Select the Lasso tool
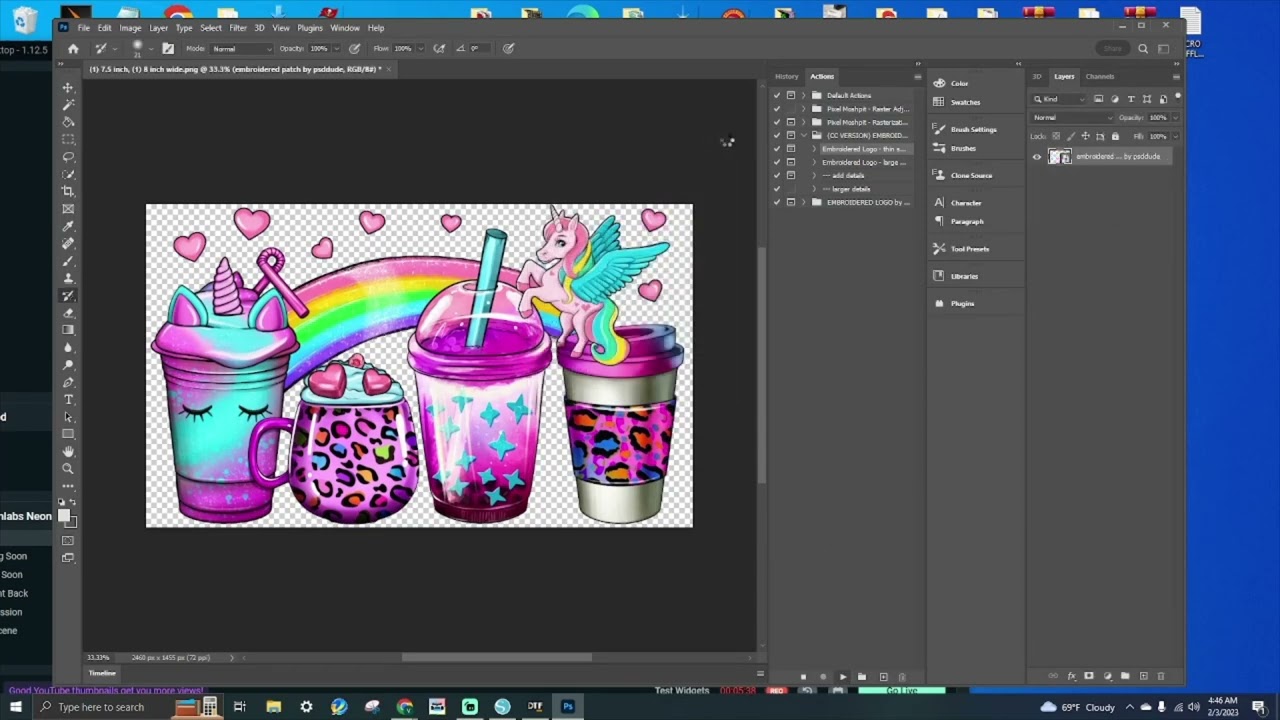This screenshot has width=1280, height=720. click(x=68, y=157)
